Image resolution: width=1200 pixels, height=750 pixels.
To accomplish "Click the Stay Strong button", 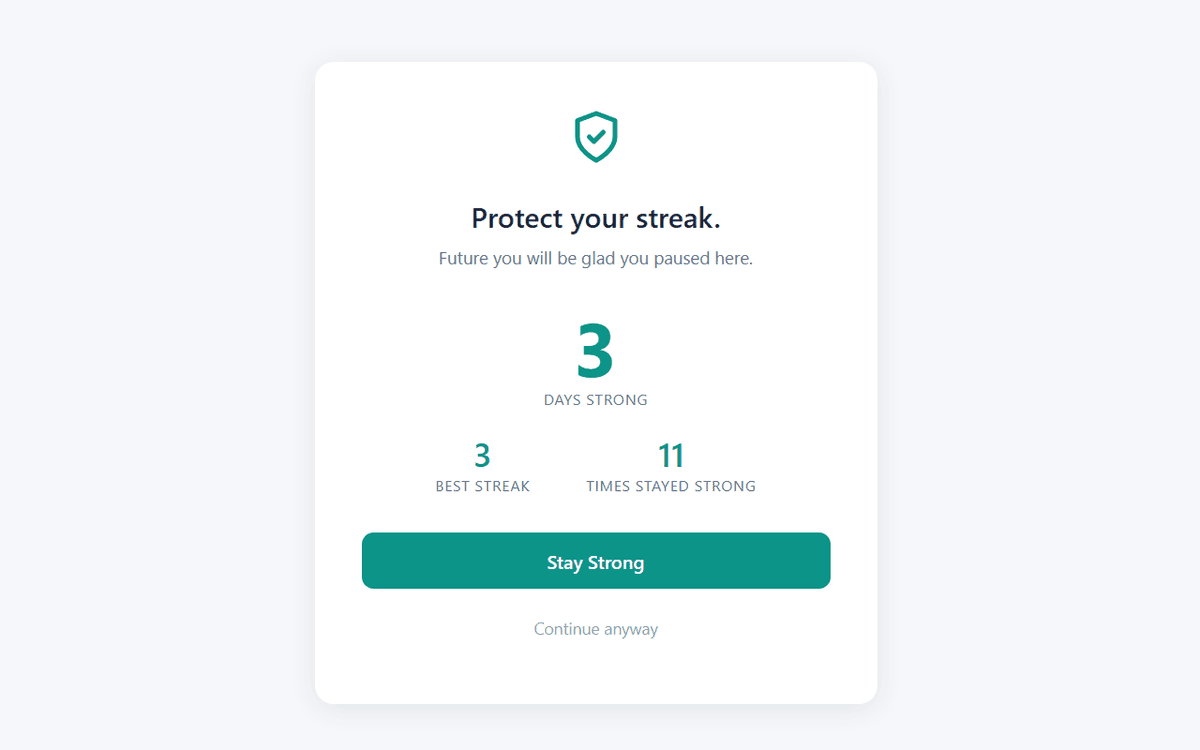I will coord(596,561).
